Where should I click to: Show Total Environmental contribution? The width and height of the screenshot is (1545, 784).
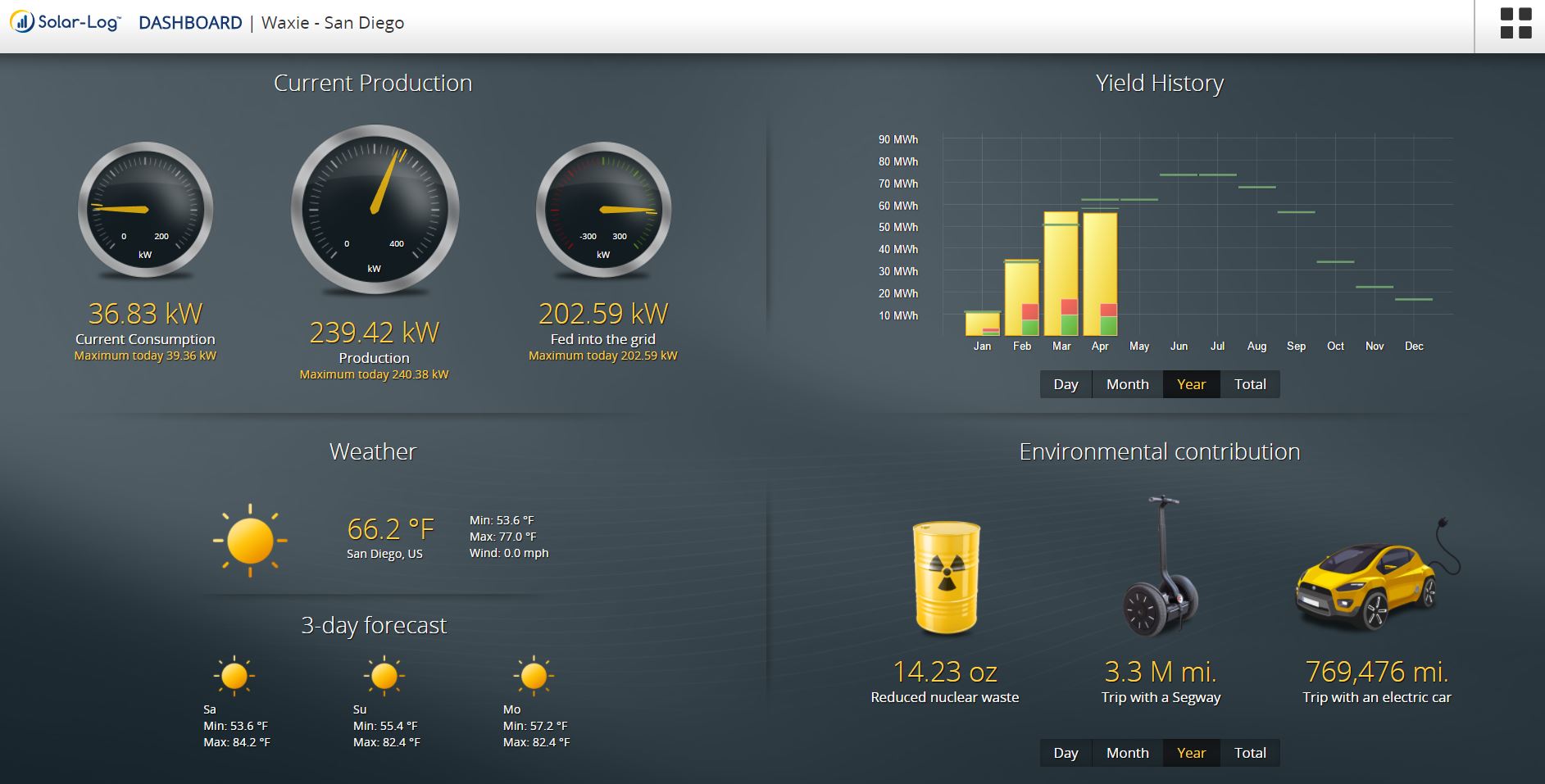[1250, 753]
